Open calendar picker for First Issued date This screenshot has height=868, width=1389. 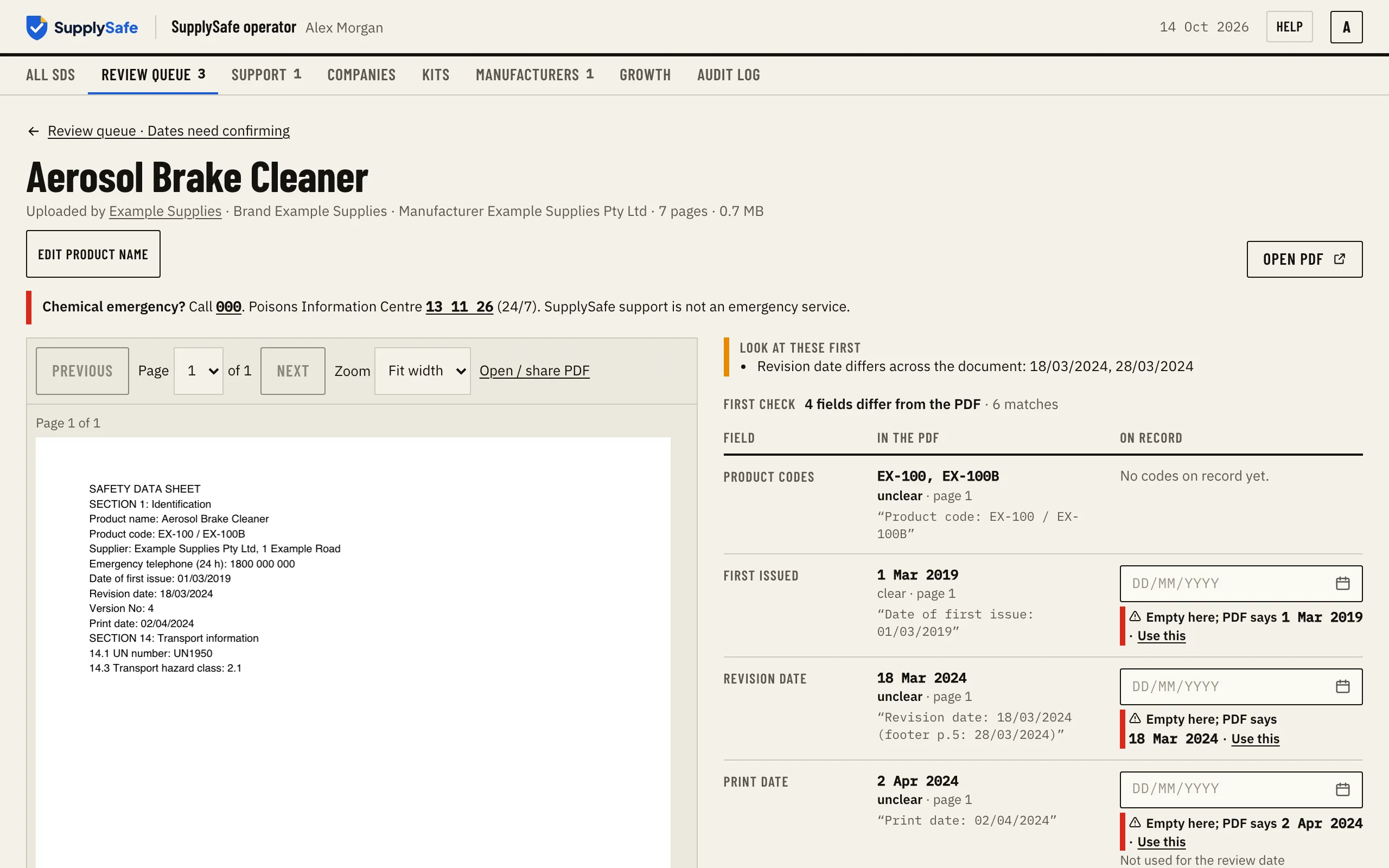pos(1342,583)
